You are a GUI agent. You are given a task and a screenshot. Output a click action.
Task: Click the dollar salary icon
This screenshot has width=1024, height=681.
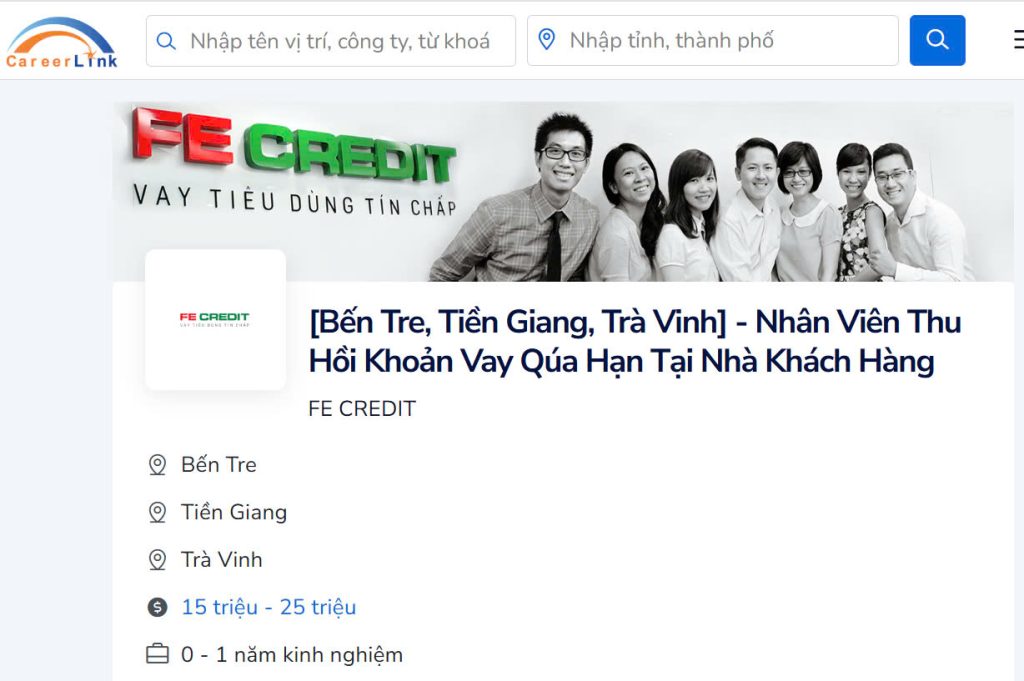(x=157, y=607)
